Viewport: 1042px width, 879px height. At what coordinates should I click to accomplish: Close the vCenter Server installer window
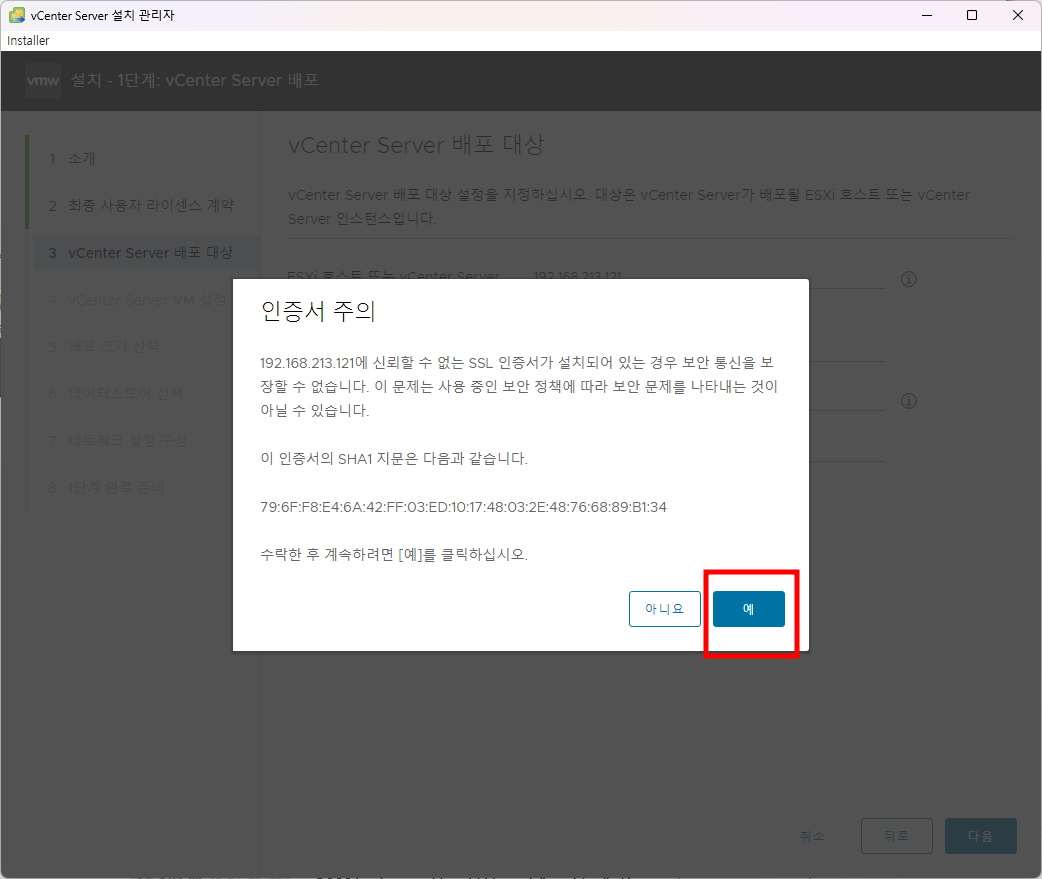pyautogui.click(x=1017, y=15)
